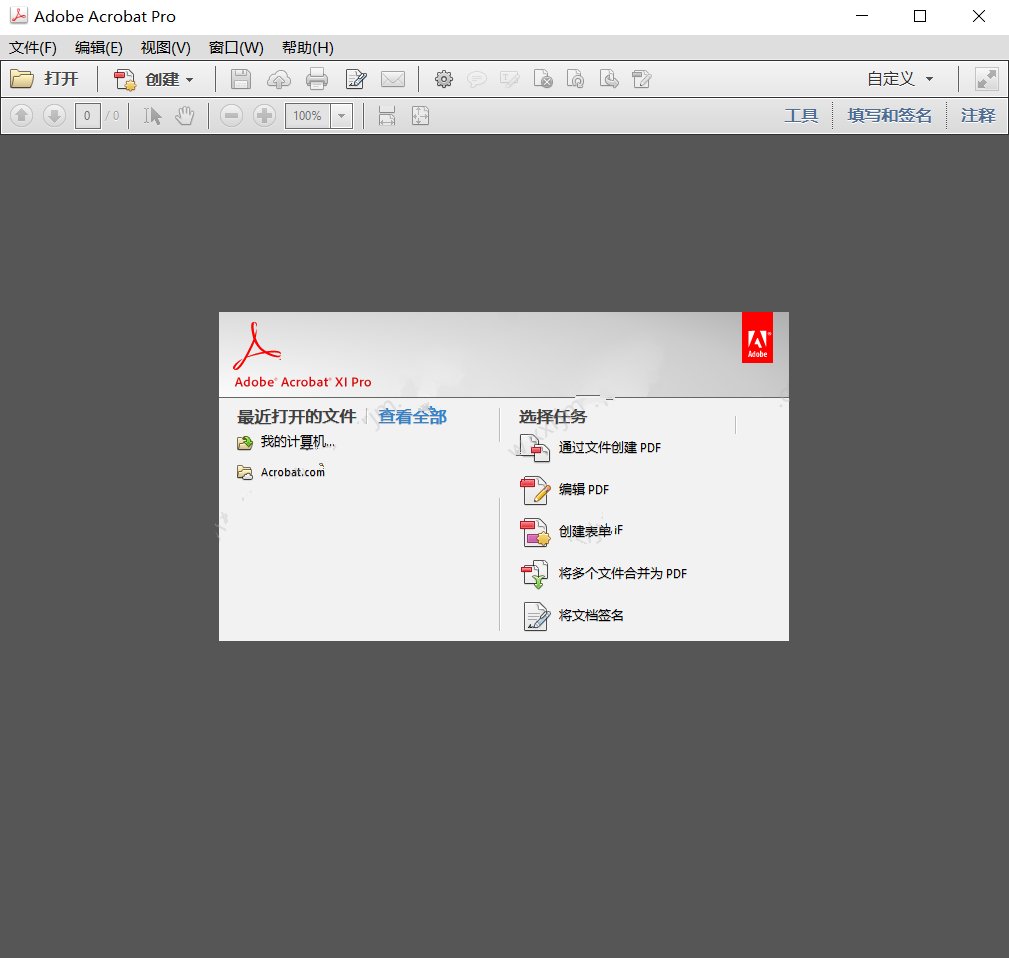Screen dimensions: 1009x958
Task: Select 将多个文件合并为 PDF task
Action: [622, 573]
